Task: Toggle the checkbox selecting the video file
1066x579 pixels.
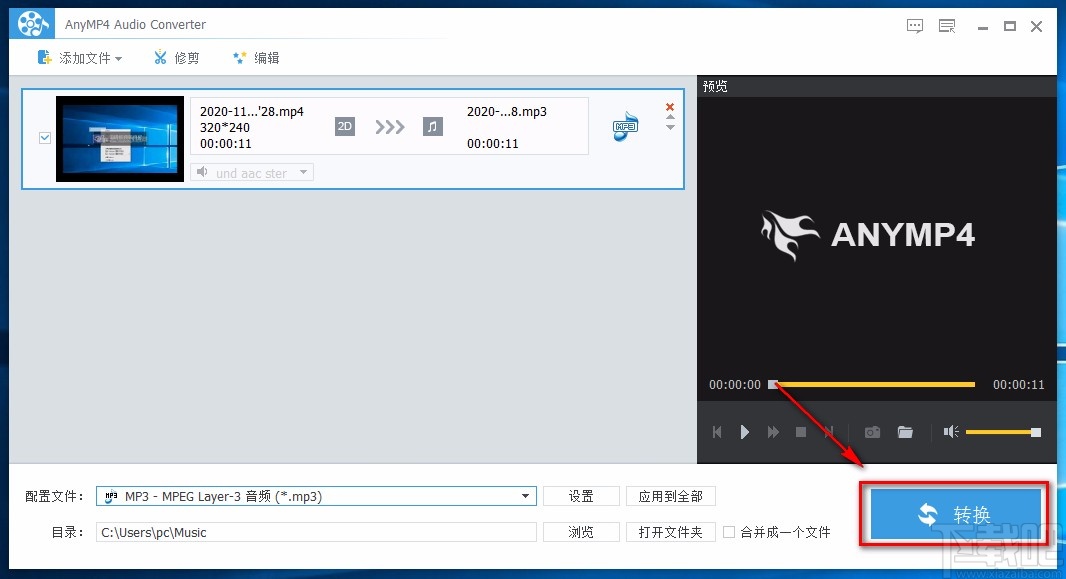Action: click(44, 138)
